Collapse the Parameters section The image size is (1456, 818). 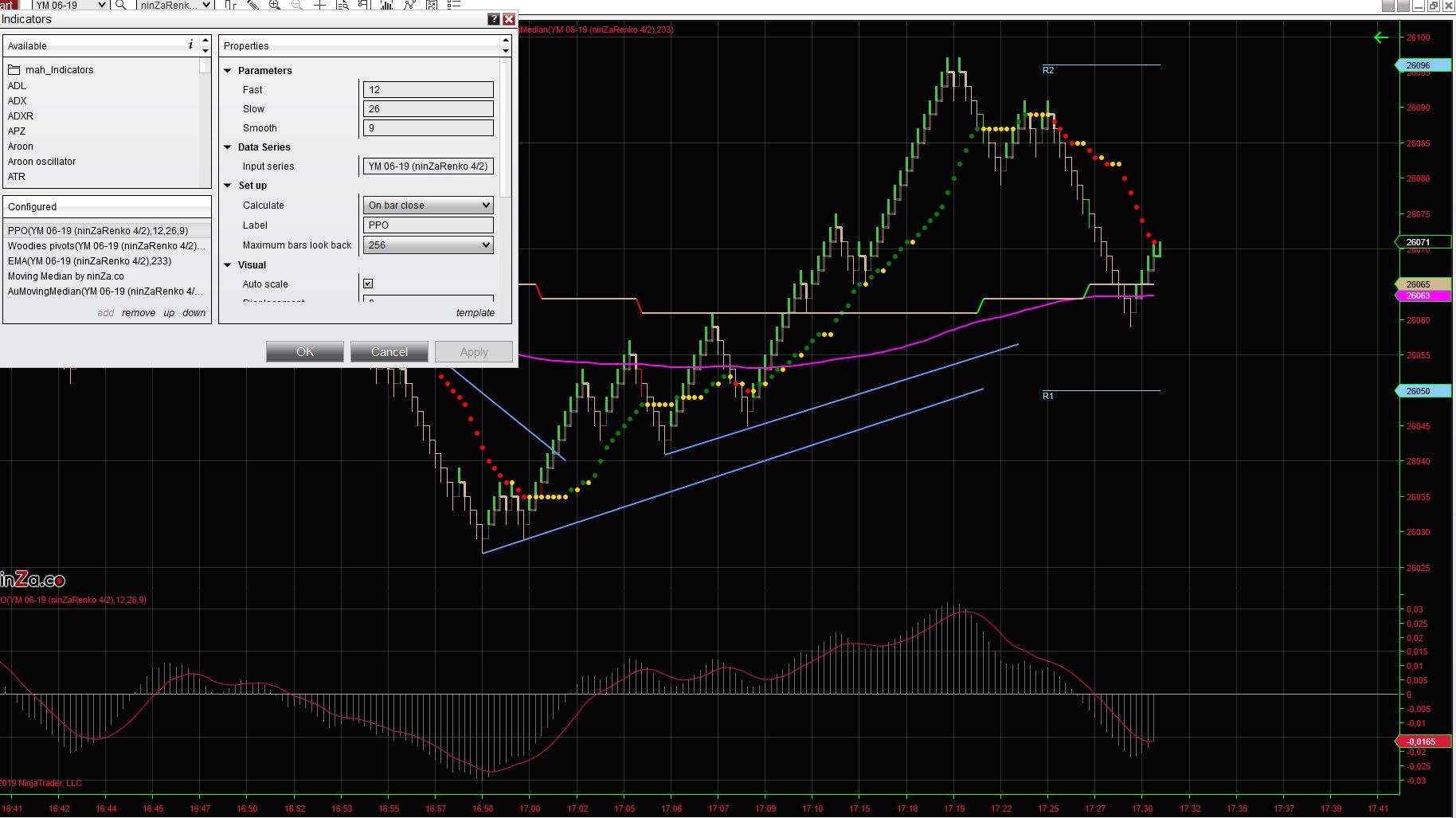coord(228,71)
